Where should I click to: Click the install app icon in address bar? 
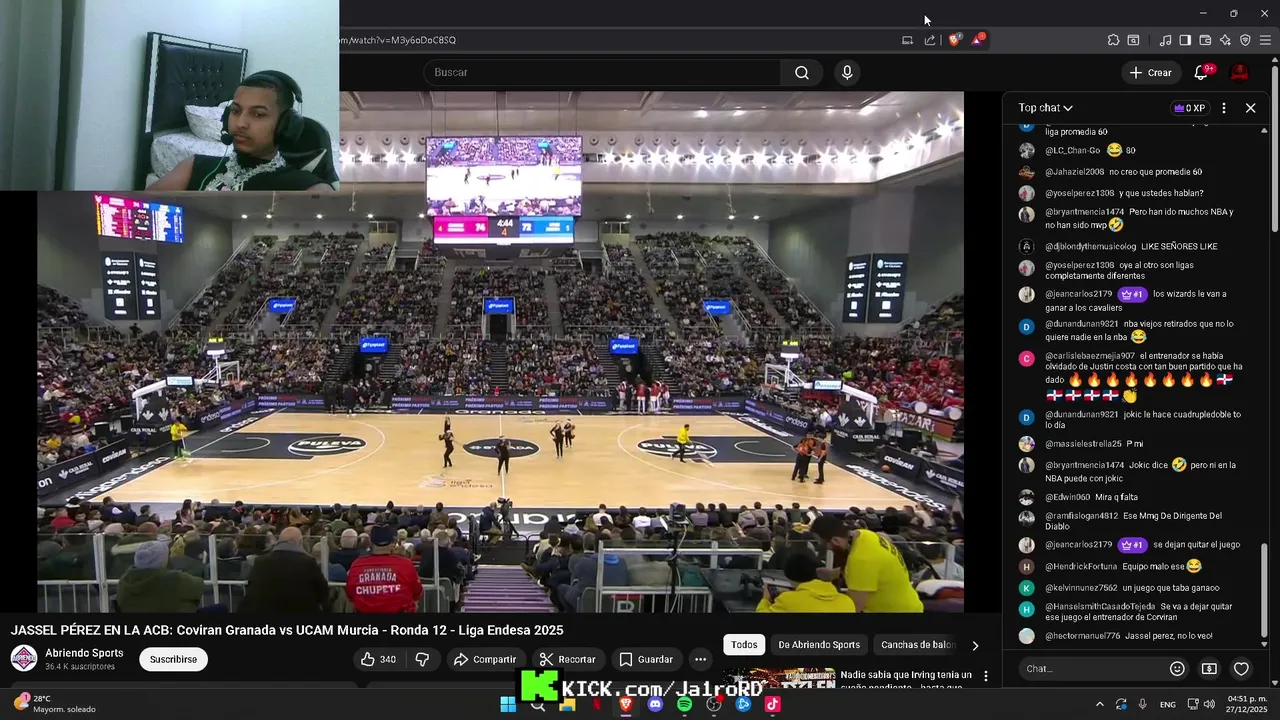tap(907, 40)
